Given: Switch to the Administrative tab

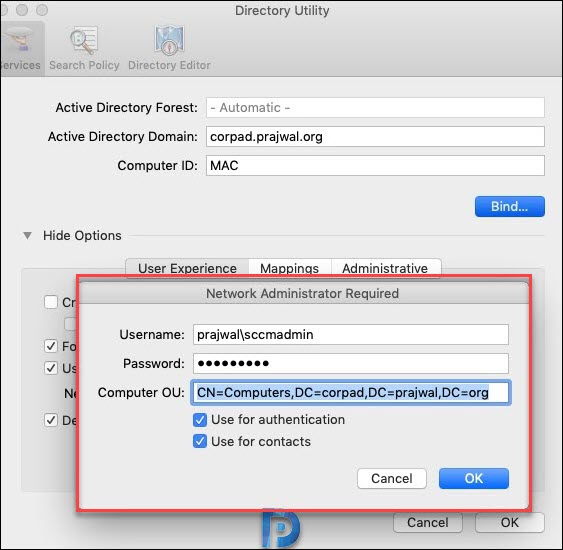Looking at the screenshot, I should [385, 268].
